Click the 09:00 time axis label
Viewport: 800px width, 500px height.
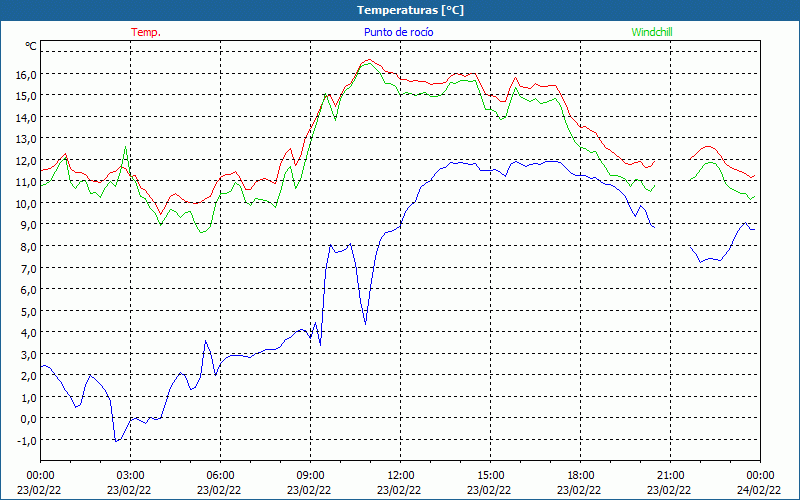coord(310,476)
